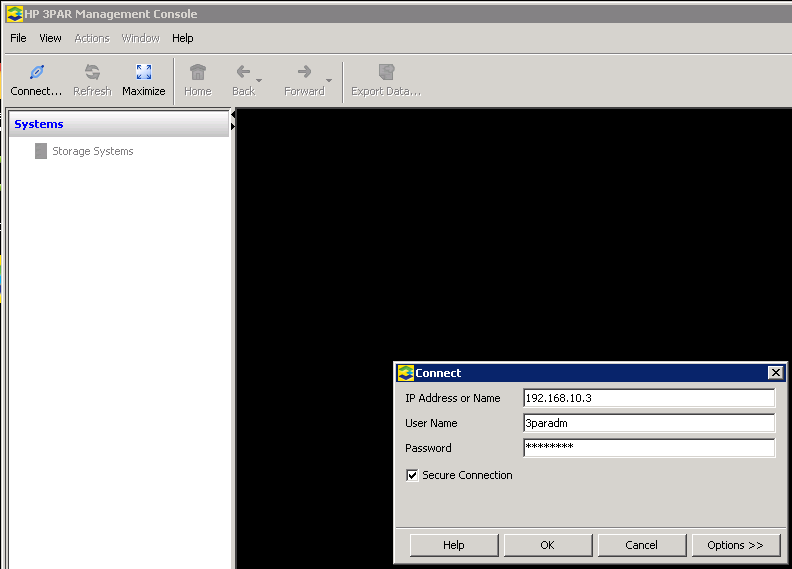The height and width of the screenshot is (569, 792).
Task: Click the Help button in Connect dialog
Action: (454, 545)
